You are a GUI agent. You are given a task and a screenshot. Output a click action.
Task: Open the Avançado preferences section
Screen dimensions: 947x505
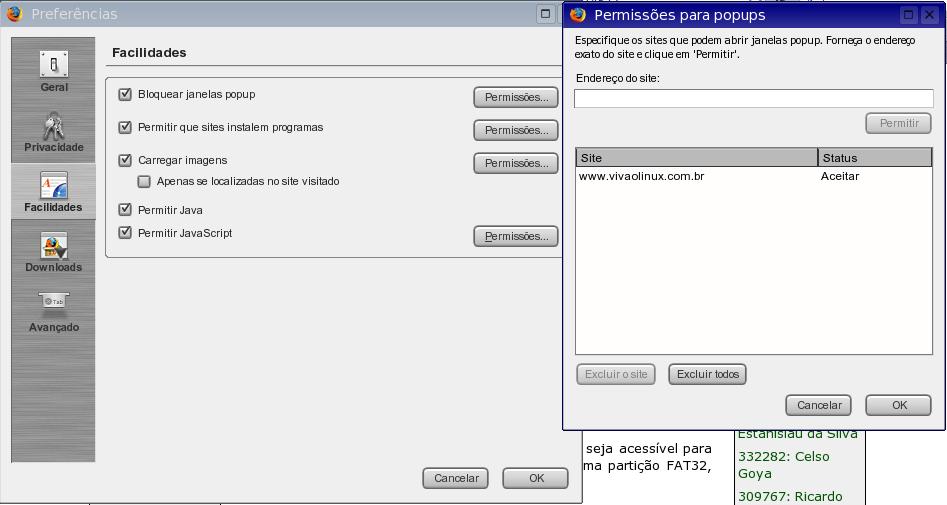pyautogui.click(x=54, y=312)
